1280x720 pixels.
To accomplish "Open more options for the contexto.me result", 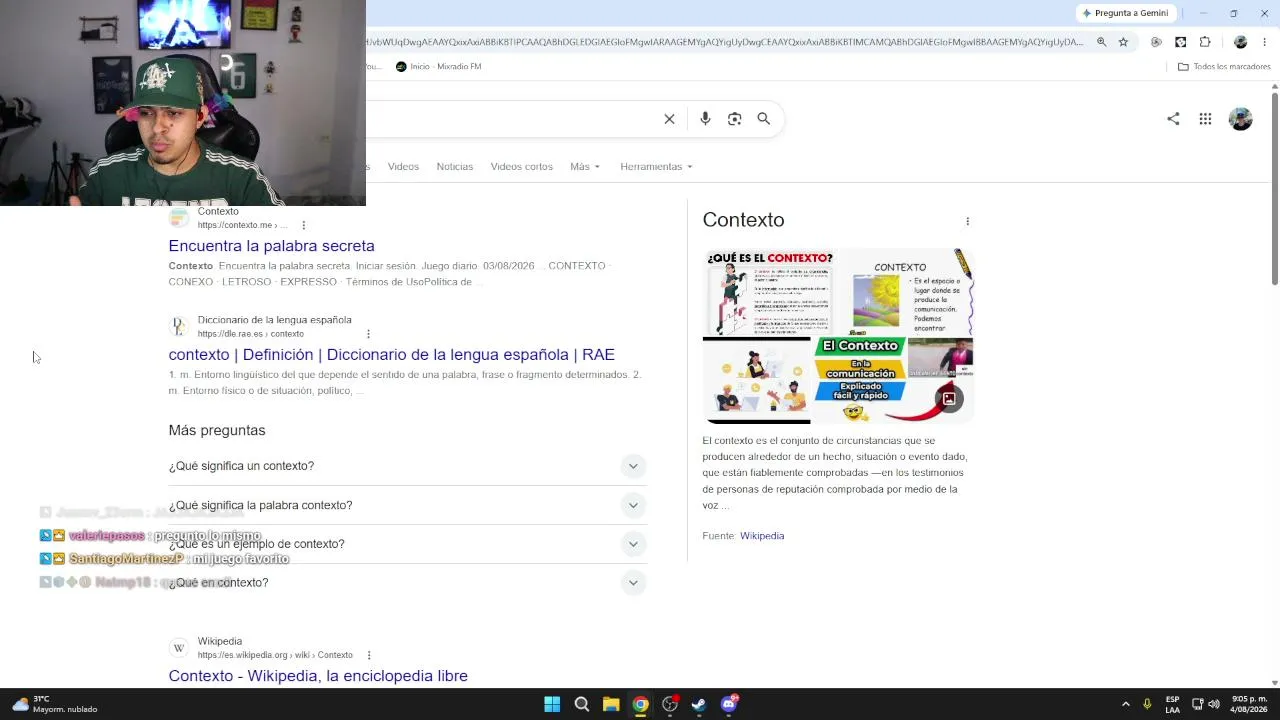I will click(x=303, y=225).
